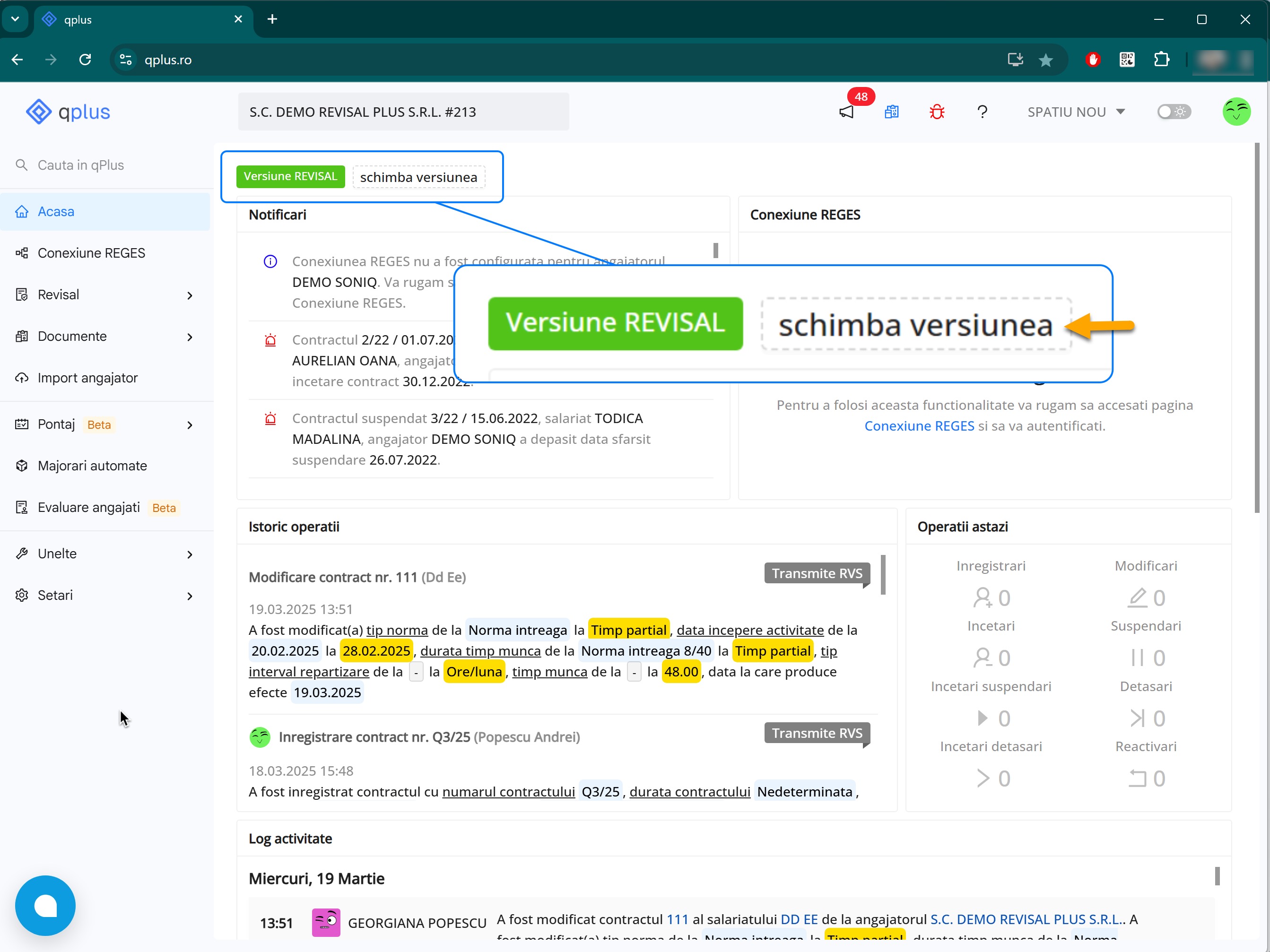
Task: Click the Revisal sidebar icon
Action: click(x=22, y=295)
